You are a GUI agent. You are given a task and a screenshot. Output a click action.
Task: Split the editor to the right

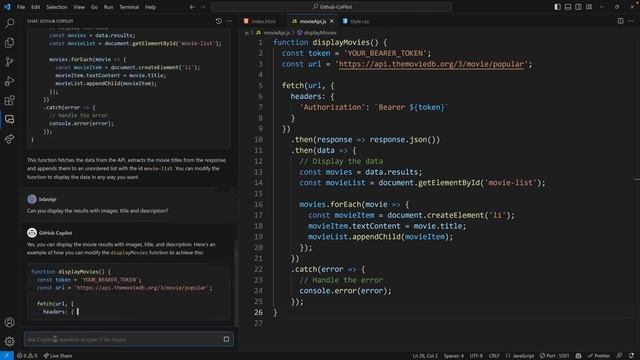tap(620, 21)
